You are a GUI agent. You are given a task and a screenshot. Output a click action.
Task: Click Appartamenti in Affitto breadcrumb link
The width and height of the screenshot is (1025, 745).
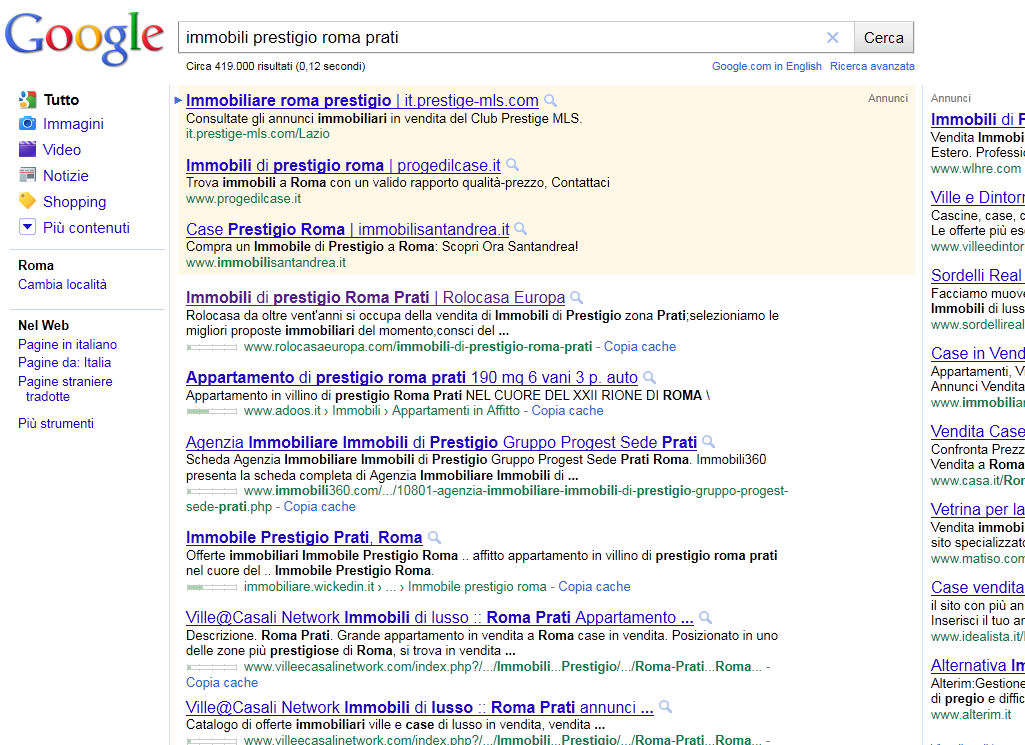tap(456, 410)
